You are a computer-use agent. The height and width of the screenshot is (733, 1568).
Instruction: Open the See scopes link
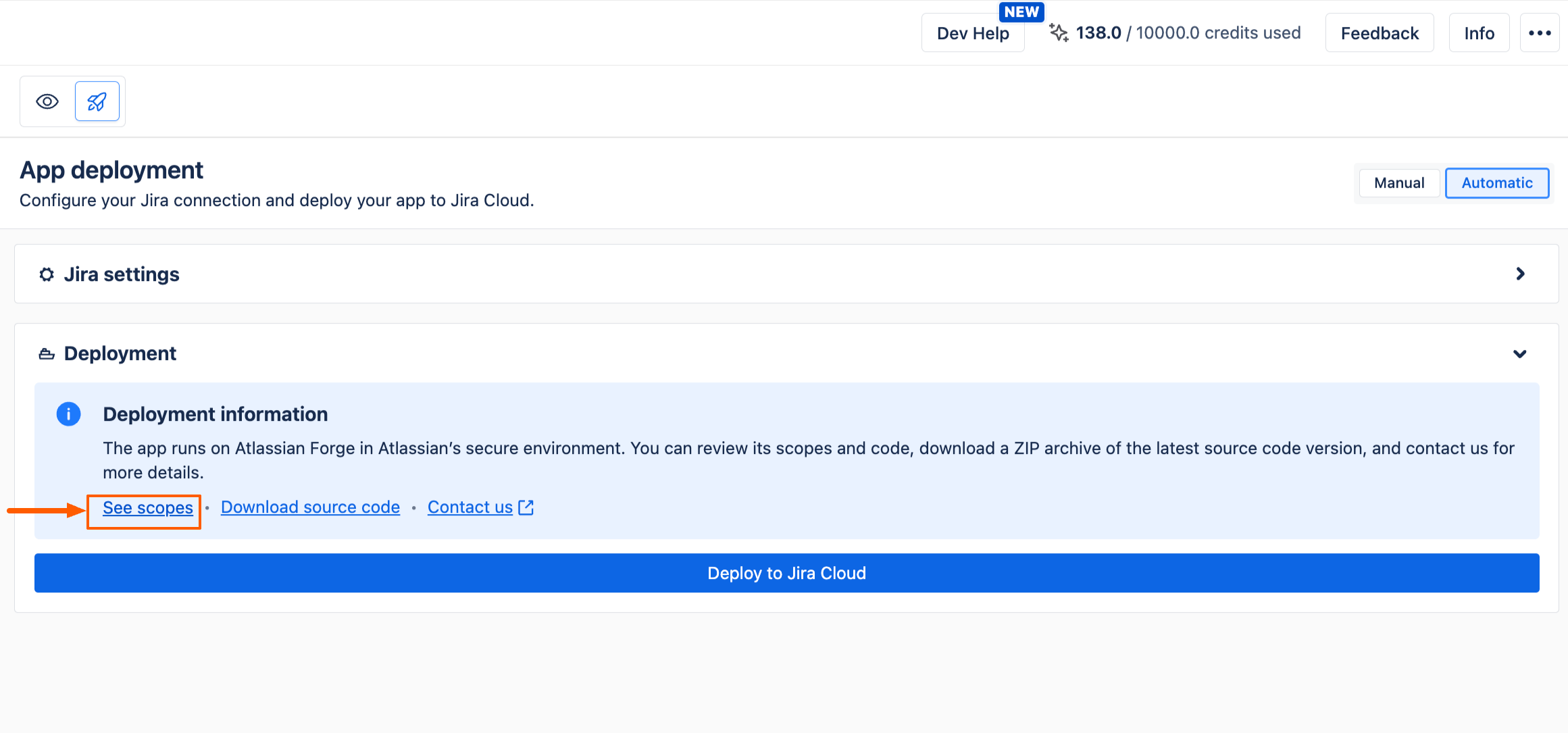tap(148, 507)
